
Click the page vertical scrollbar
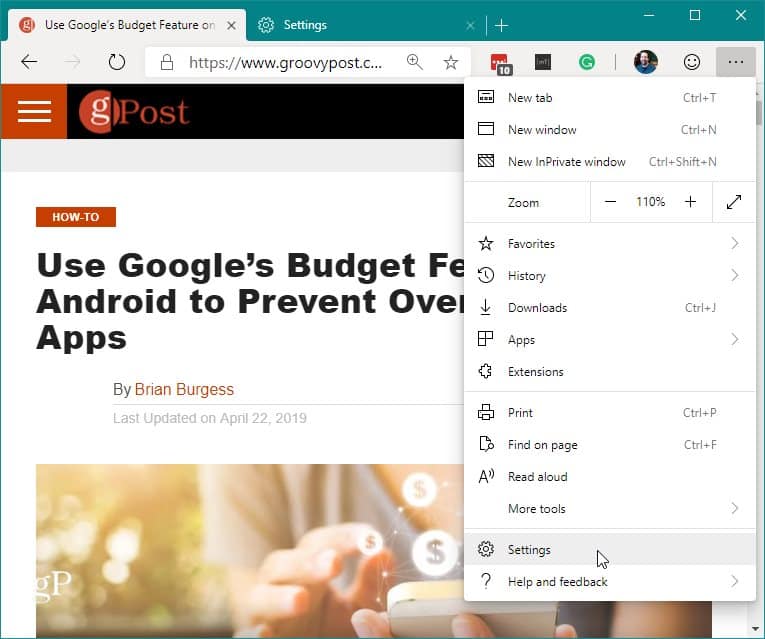pyautogui.click(x=759, y=113)
